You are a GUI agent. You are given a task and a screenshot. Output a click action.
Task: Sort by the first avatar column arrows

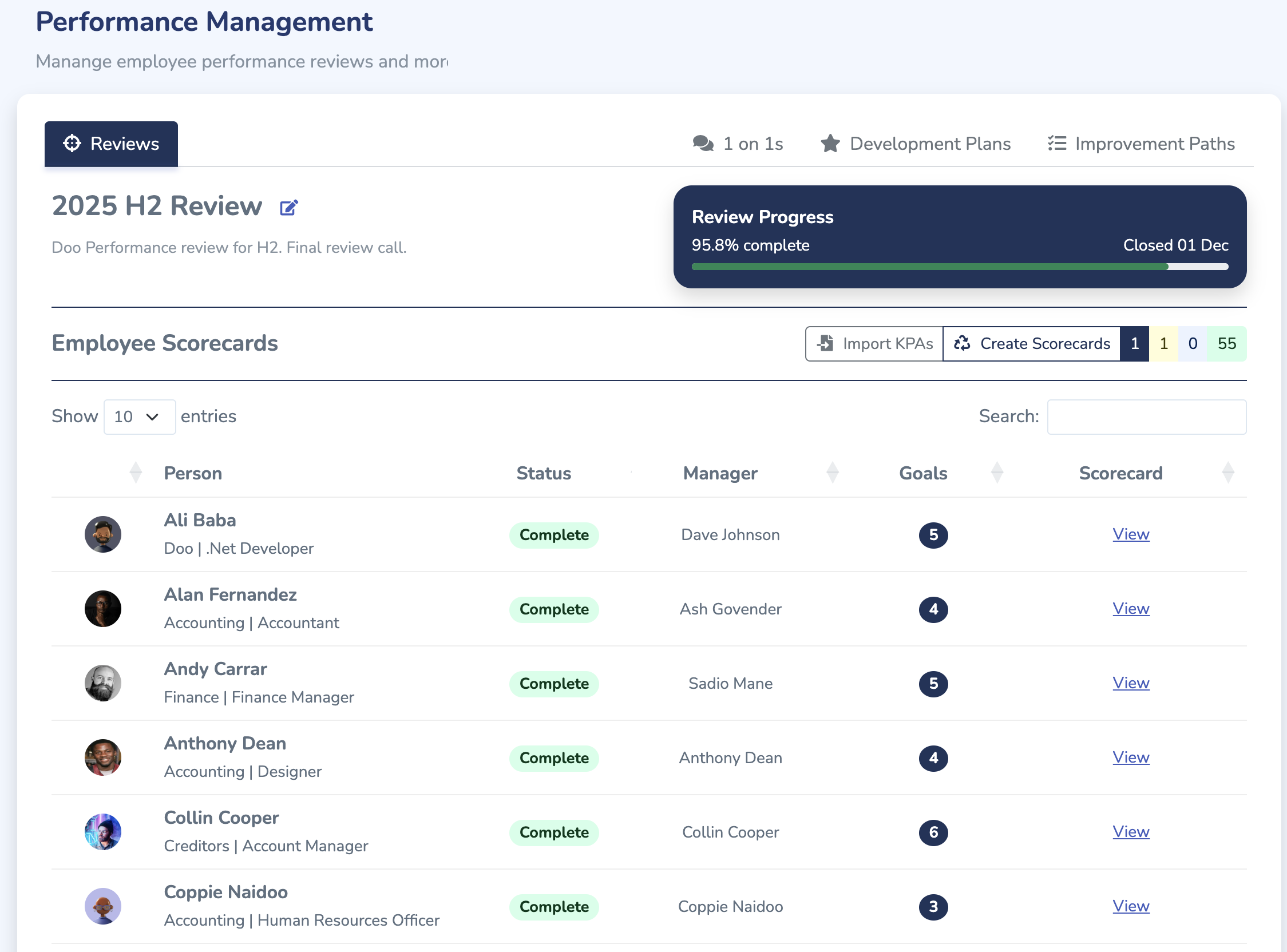point(136,473)
